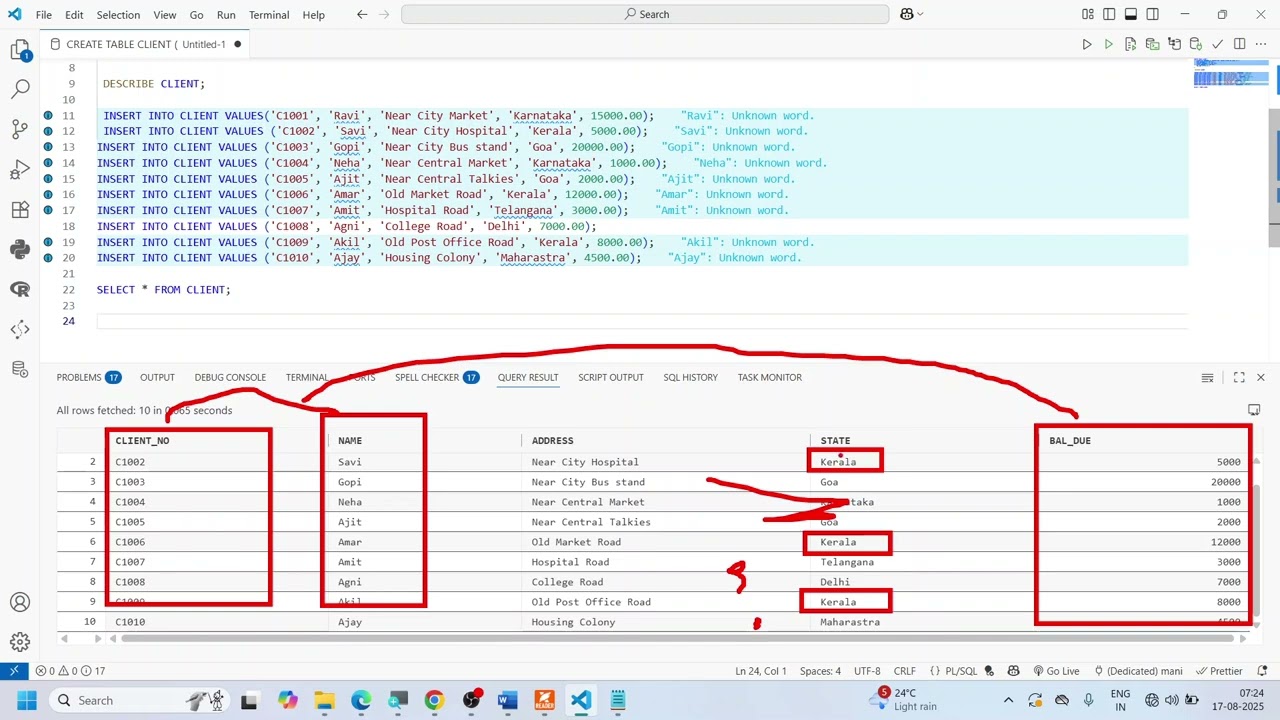Click the remote window icon in status bar
This screenshot has height=720, width=1280.
(14, 671)
